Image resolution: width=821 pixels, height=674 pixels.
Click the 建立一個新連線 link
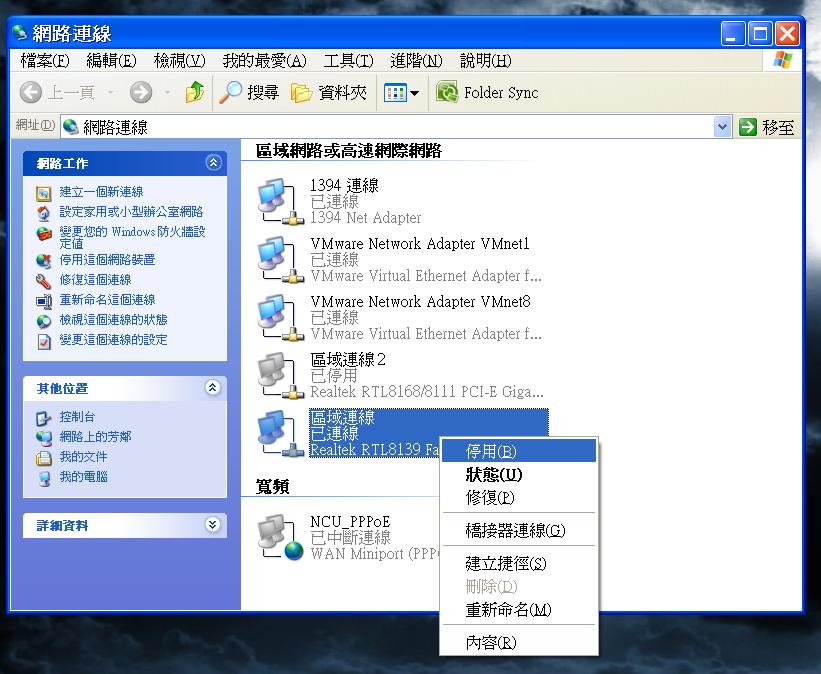(x=101, y=192)
